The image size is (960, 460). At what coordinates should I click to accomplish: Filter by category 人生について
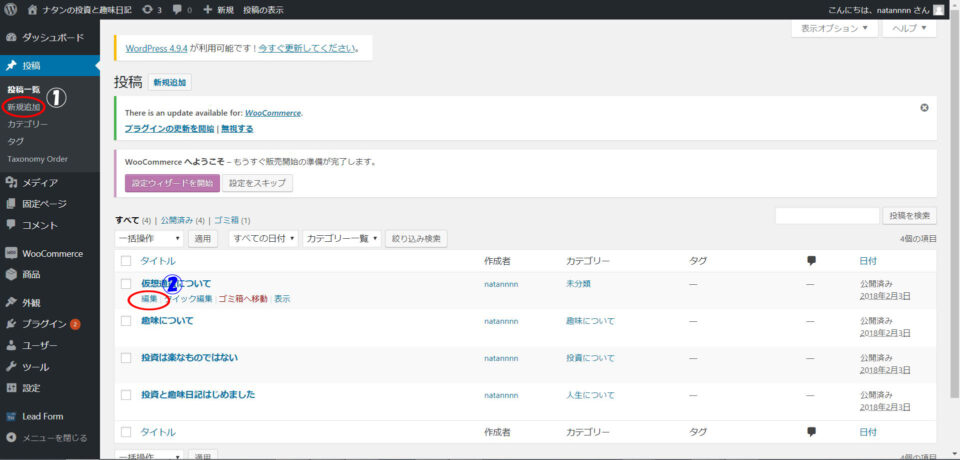coord(590,395)
